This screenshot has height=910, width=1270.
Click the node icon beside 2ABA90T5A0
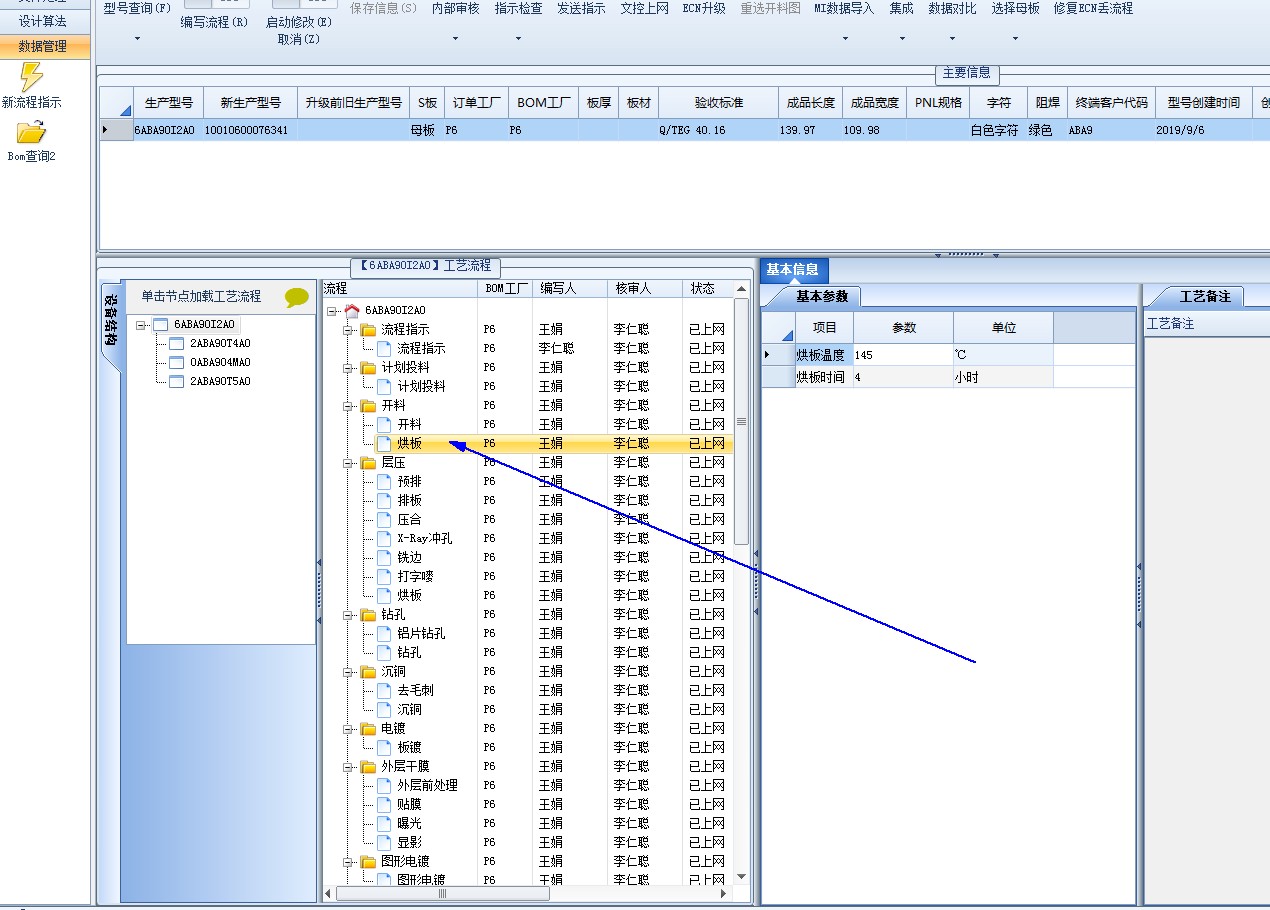pyautogui.click(x=177, y=382)
